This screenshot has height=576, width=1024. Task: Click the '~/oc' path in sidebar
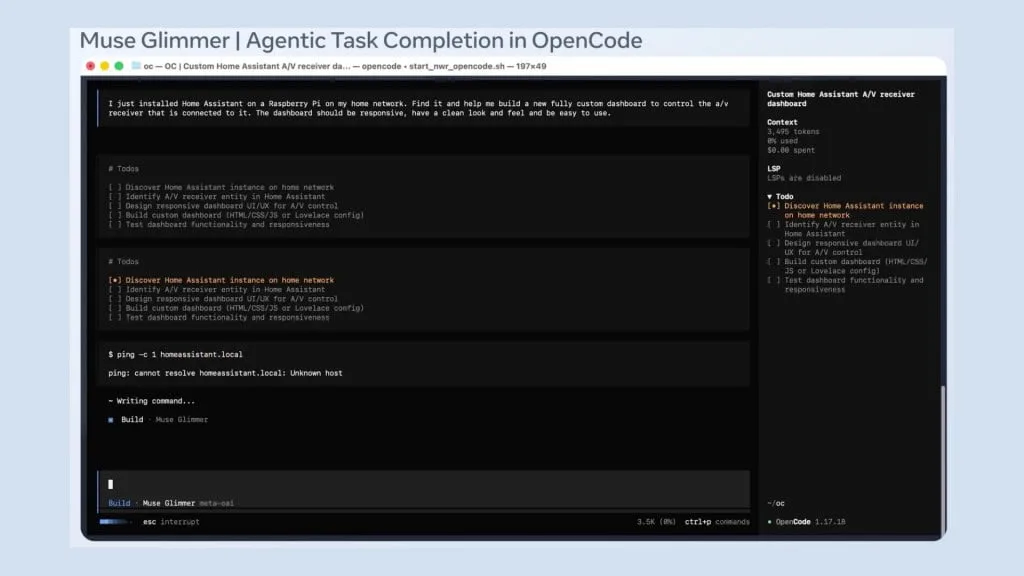(x=776, y=504)
